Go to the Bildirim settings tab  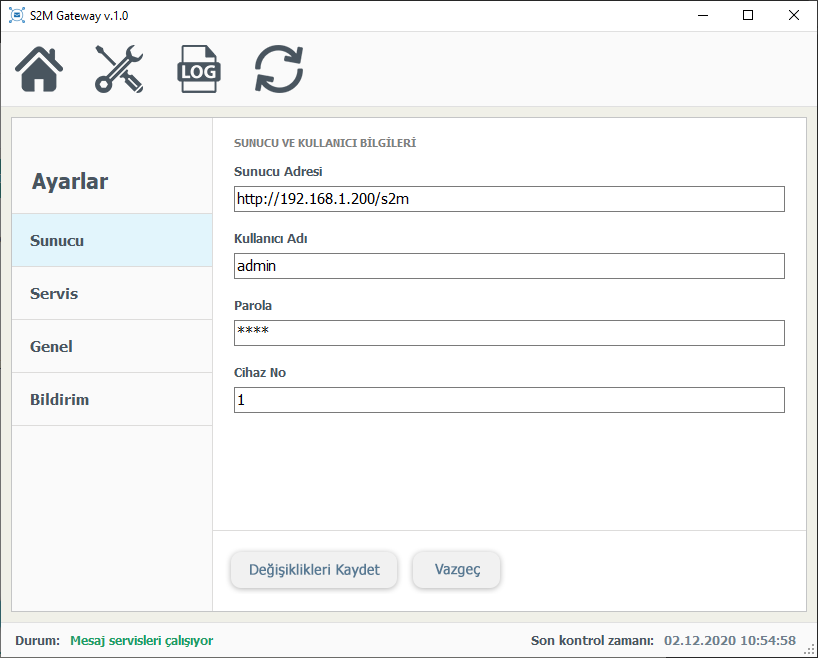click(x=112, y=399)
